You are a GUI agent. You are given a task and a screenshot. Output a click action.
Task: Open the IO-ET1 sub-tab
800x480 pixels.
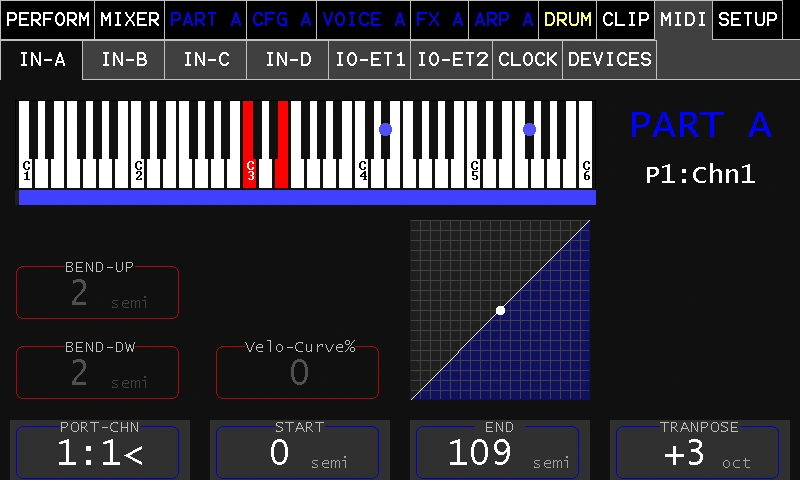click(x=370, y=60)
